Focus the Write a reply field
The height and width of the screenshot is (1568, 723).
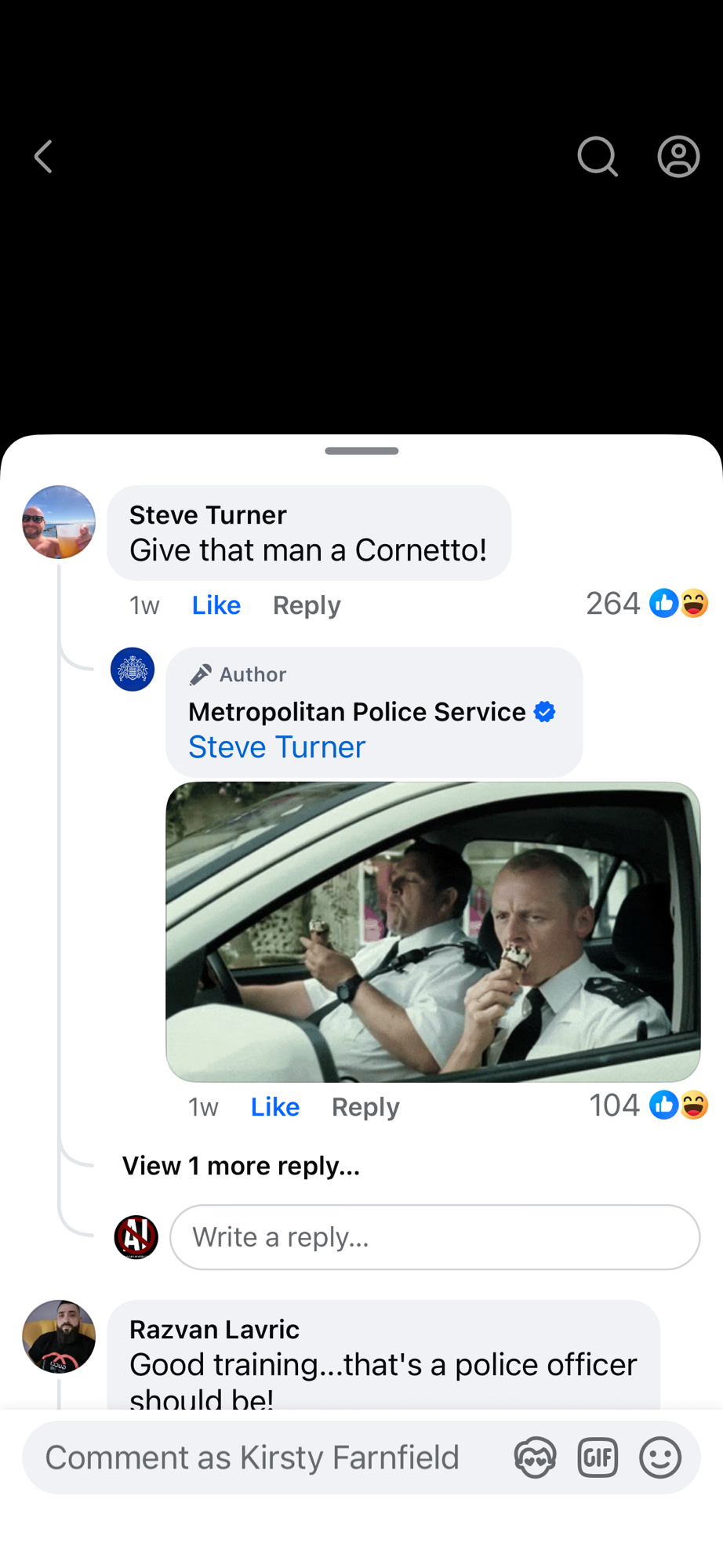[434, 1237]
